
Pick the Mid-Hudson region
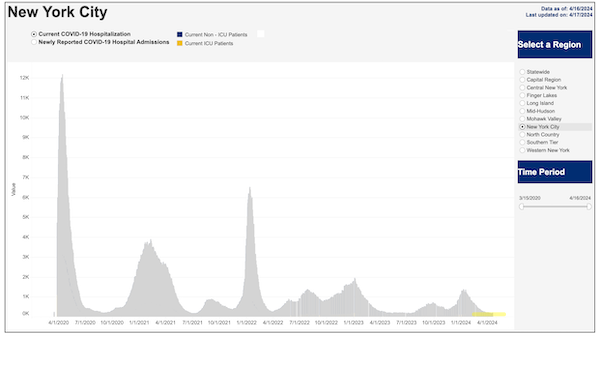(522, 111)
